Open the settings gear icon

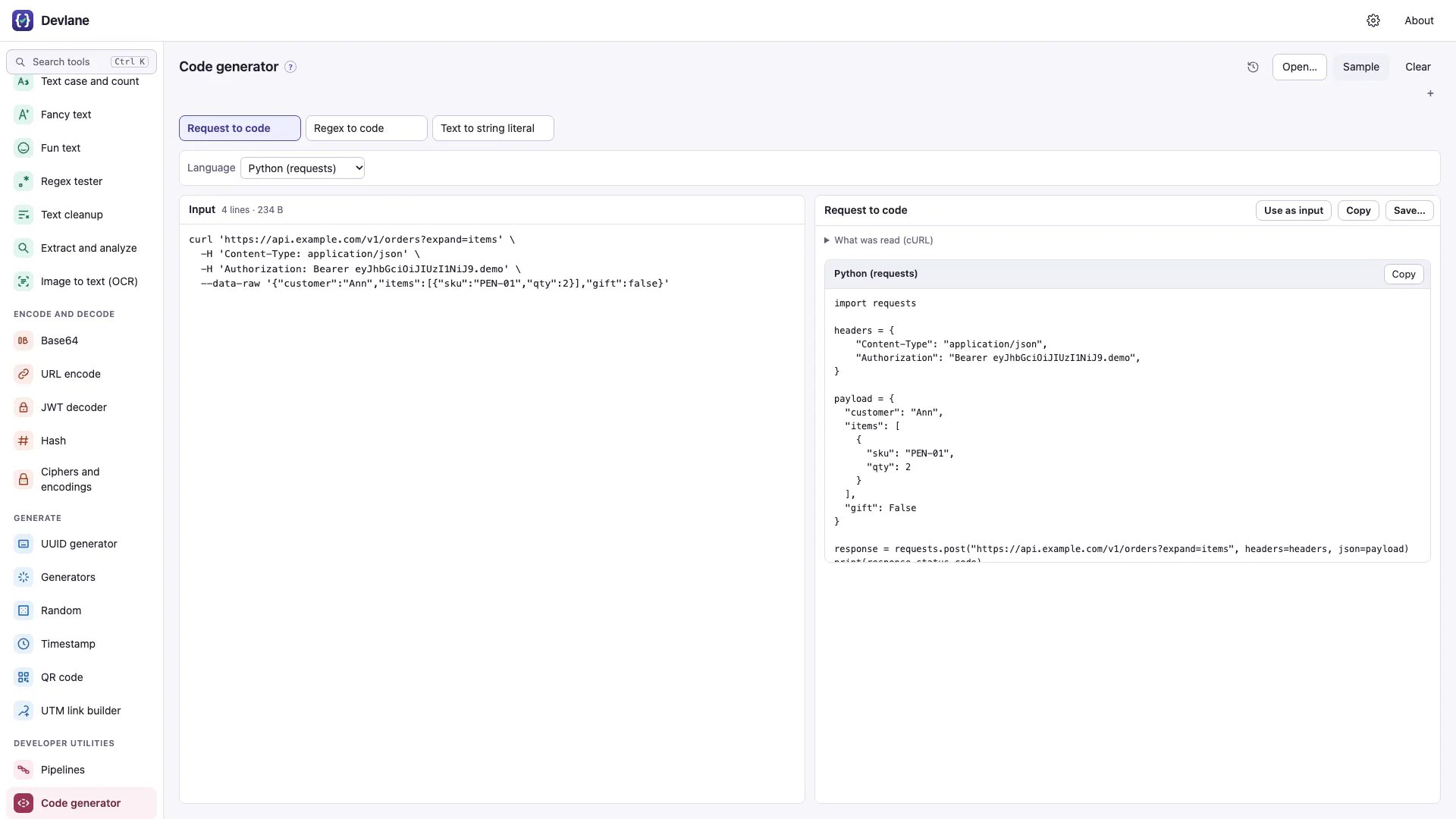(x=1373, y=20)
